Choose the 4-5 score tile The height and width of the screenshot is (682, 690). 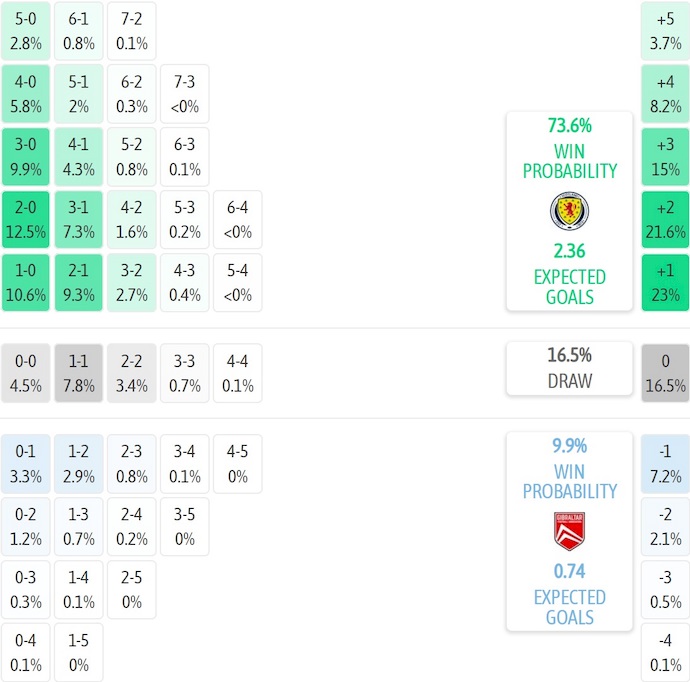point(238,464)
